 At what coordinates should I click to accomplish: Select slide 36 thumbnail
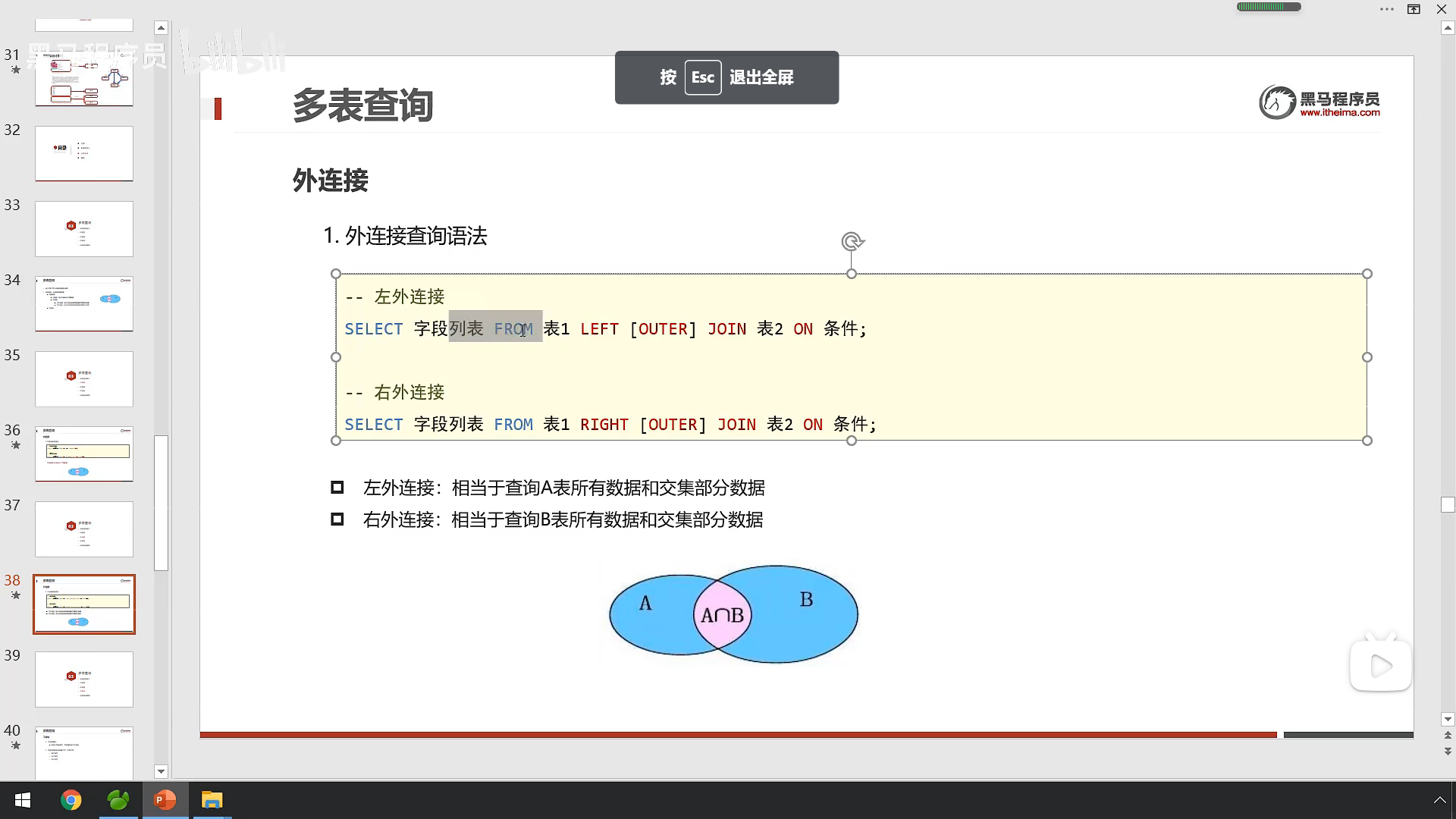pyautogui.click(x=84, y=453)
